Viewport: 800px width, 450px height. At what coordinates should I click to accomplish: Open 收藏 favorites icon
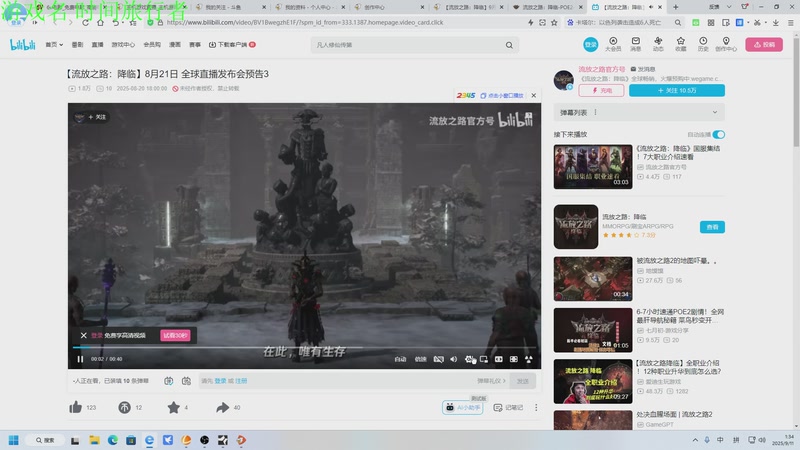point(681,44)
